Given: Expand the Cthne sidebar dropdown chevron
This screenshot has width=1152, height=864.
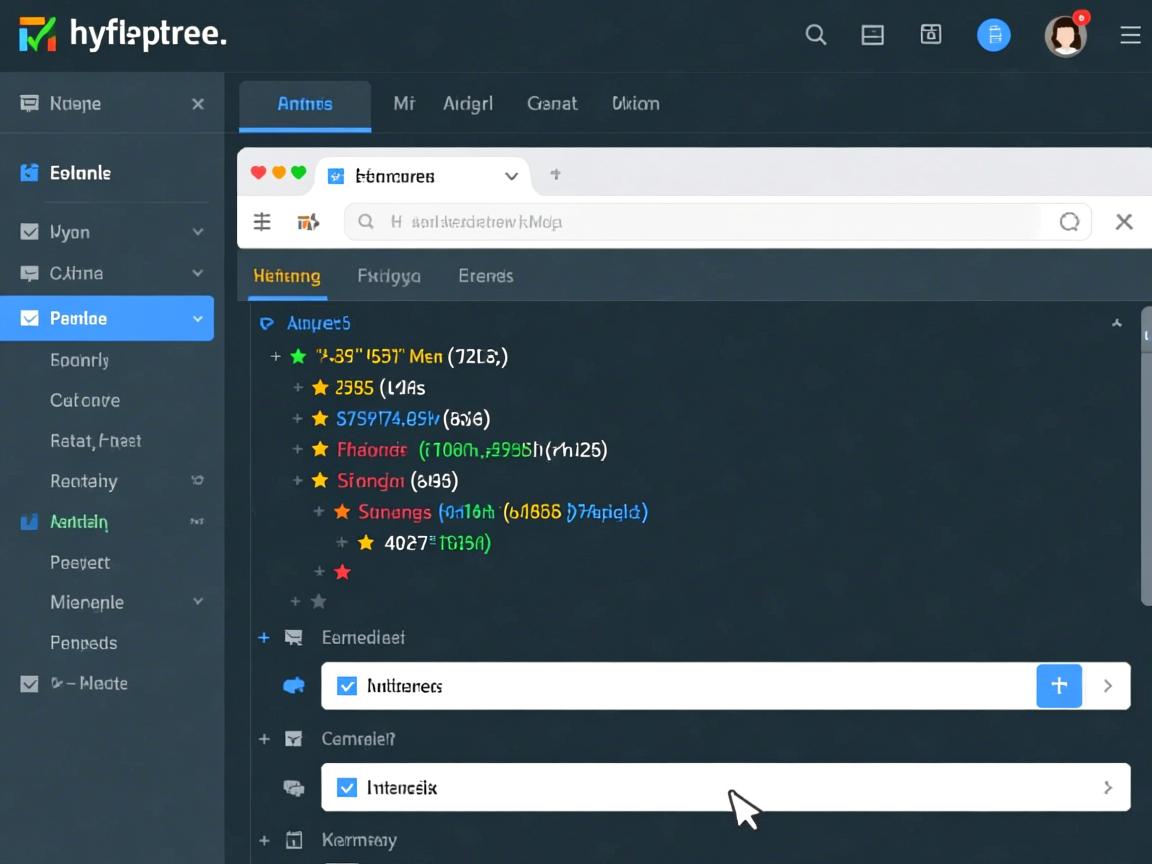Looking at the screenshot, I should click(198, 273).
